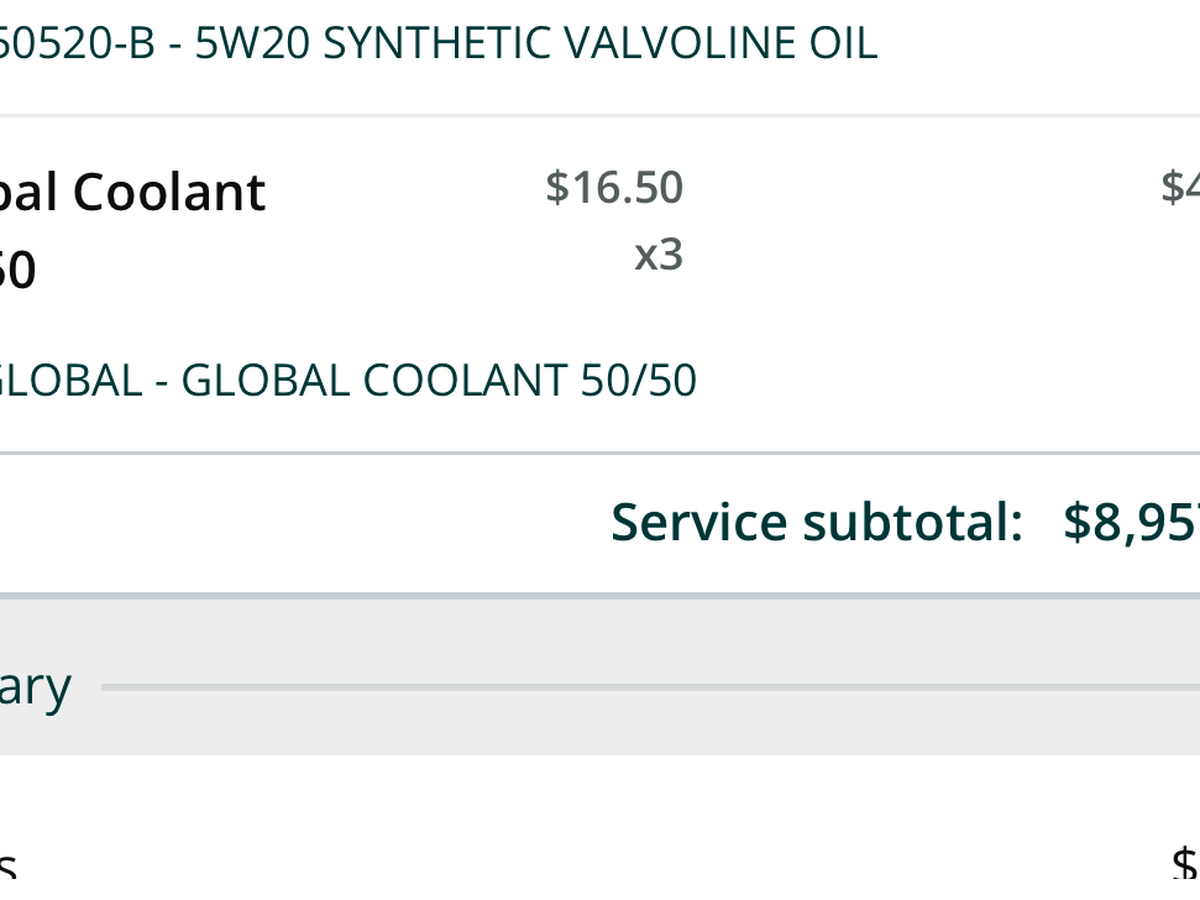Select the service subtotal dollar amount
Screen dimensions: 1200x900
pos(1131,522)
